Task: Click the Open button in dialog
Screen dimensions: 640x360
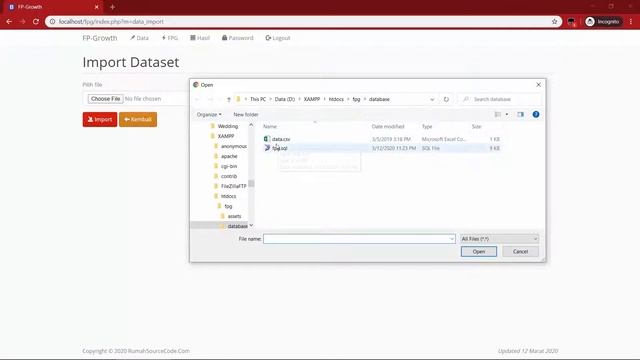Action: (x=479, y=251)
